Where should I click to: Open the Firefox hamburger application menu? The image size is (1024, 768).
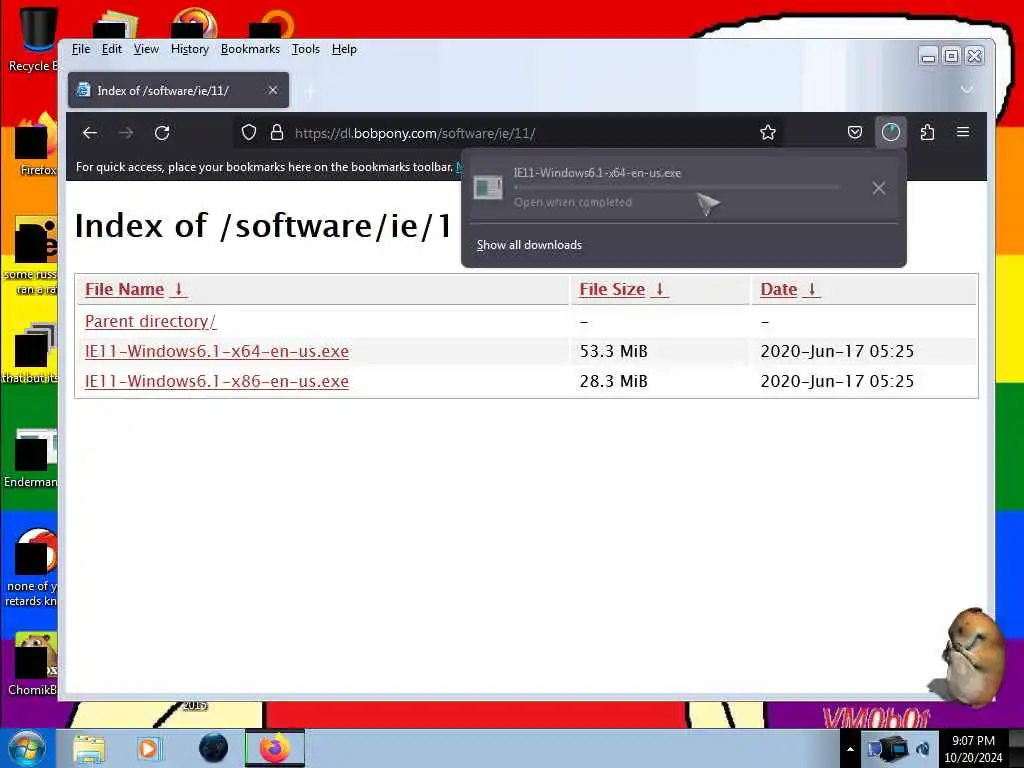tap(963, 133)
